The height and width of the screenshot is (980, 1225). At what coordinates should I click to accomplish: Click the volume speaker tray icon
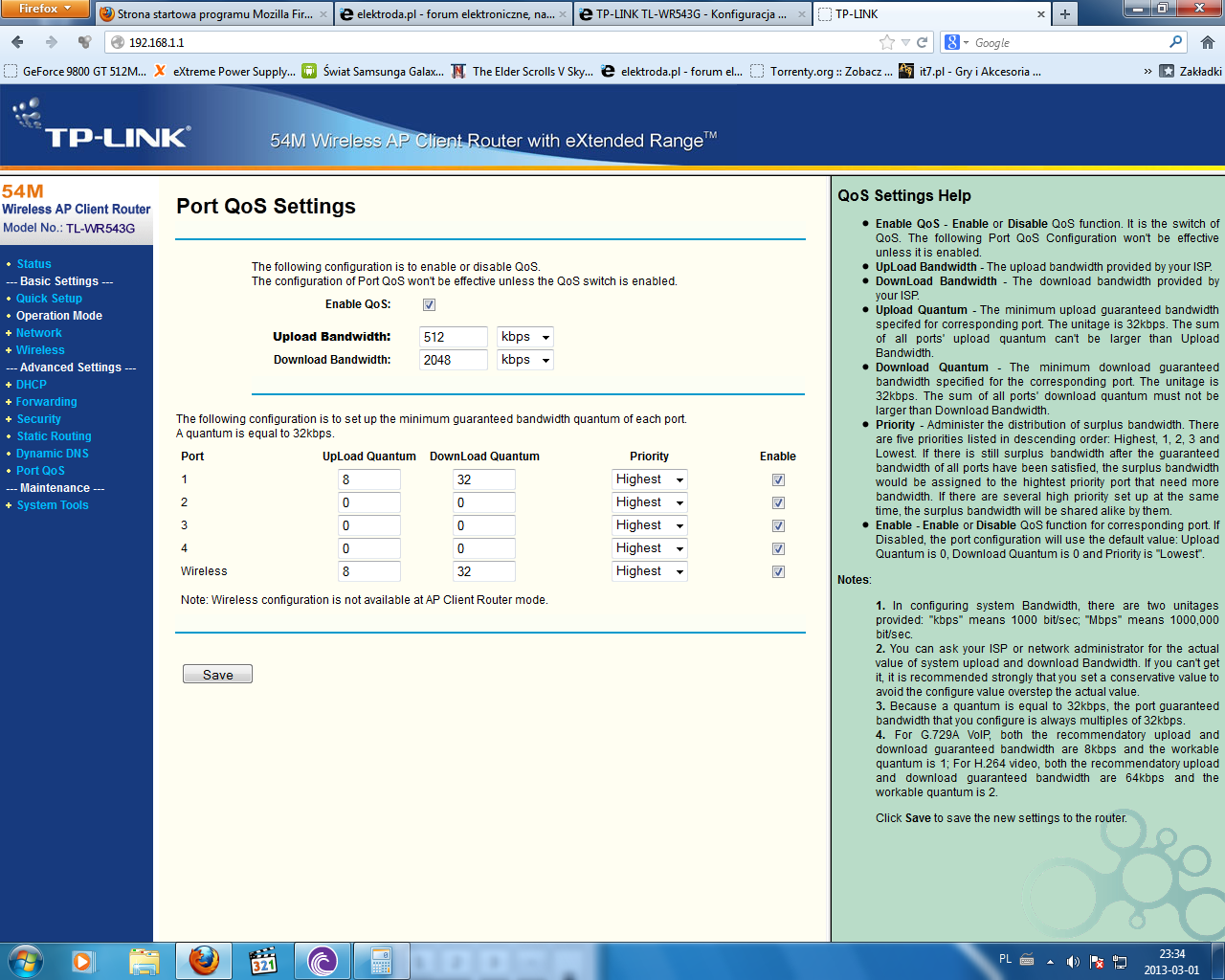point(1073,961)
